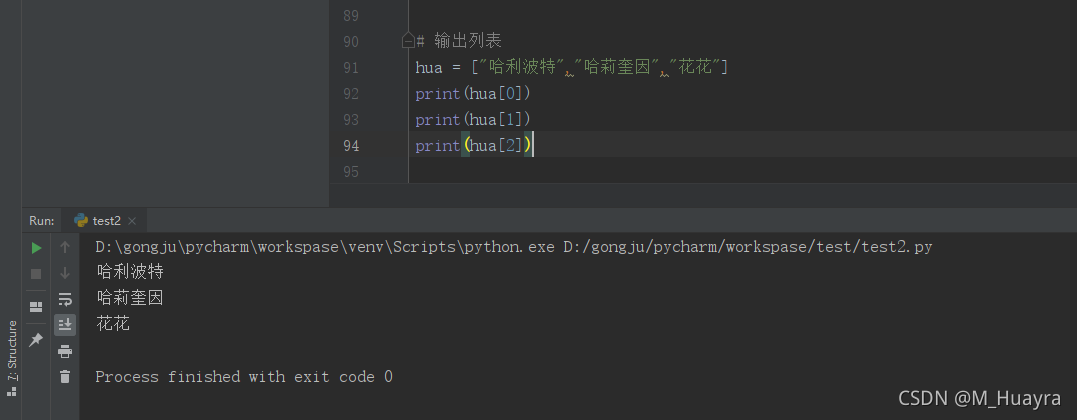This screenshot has height=420, width=1077.
Task: Click line number 94 in the gutter
Action: pyautogui.click(x=350, y=145)
